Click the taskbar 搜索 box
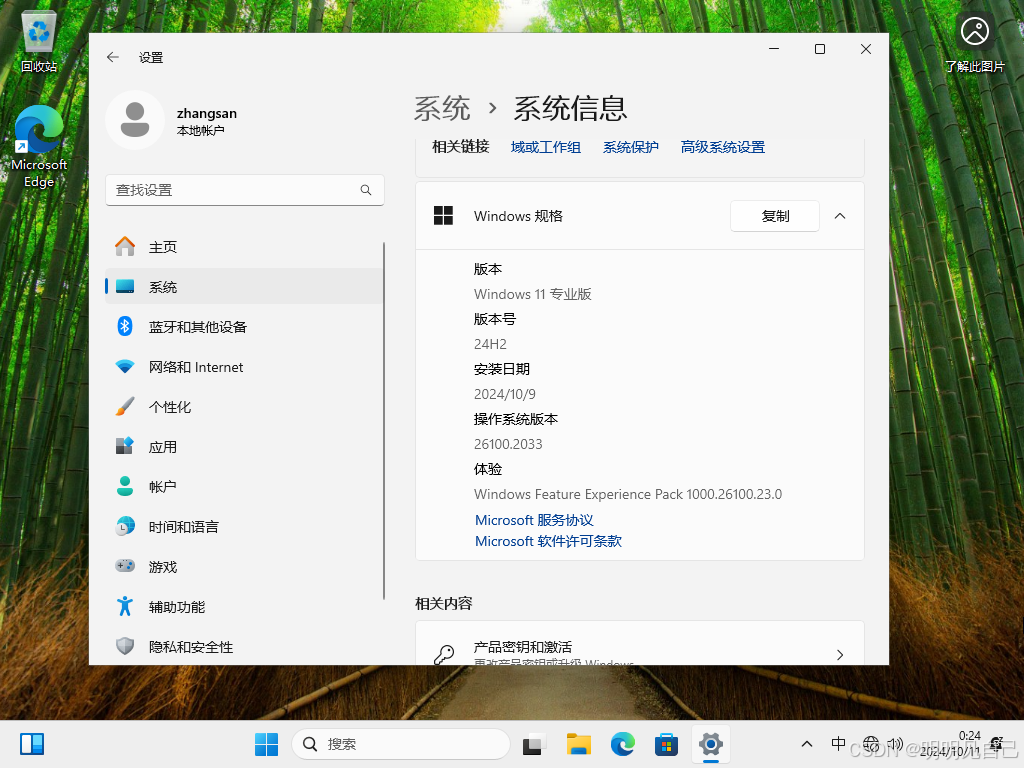The width and height of the screenshot is (1024, 768). coord(401,744)
